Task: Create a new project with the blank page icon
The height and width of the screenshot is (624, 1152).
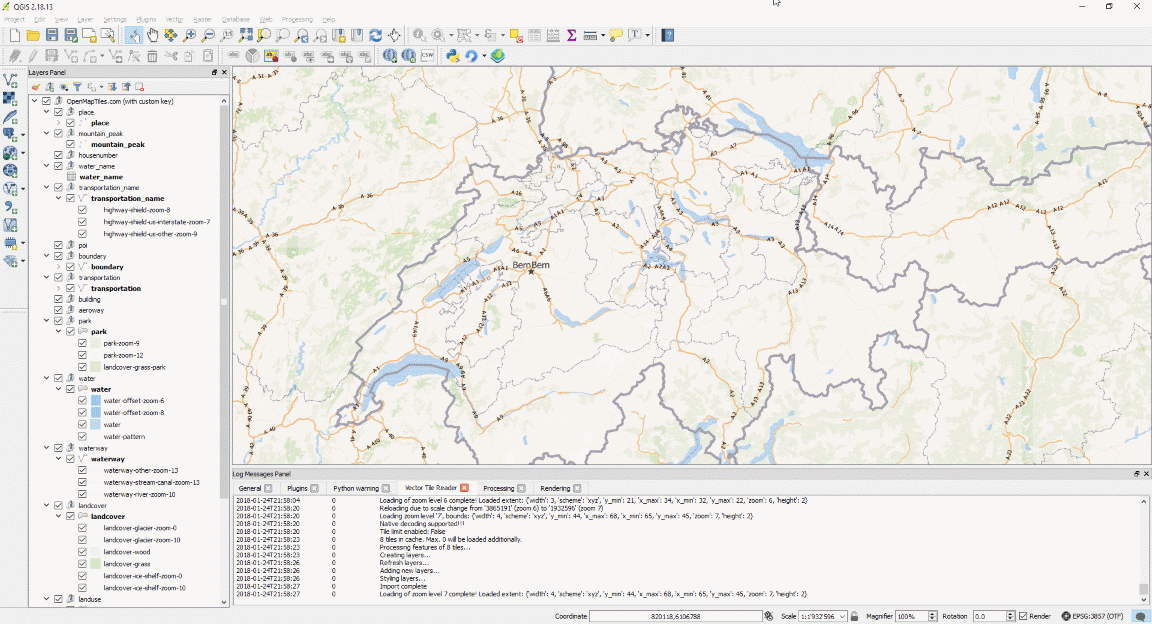Action: [14, 35]
